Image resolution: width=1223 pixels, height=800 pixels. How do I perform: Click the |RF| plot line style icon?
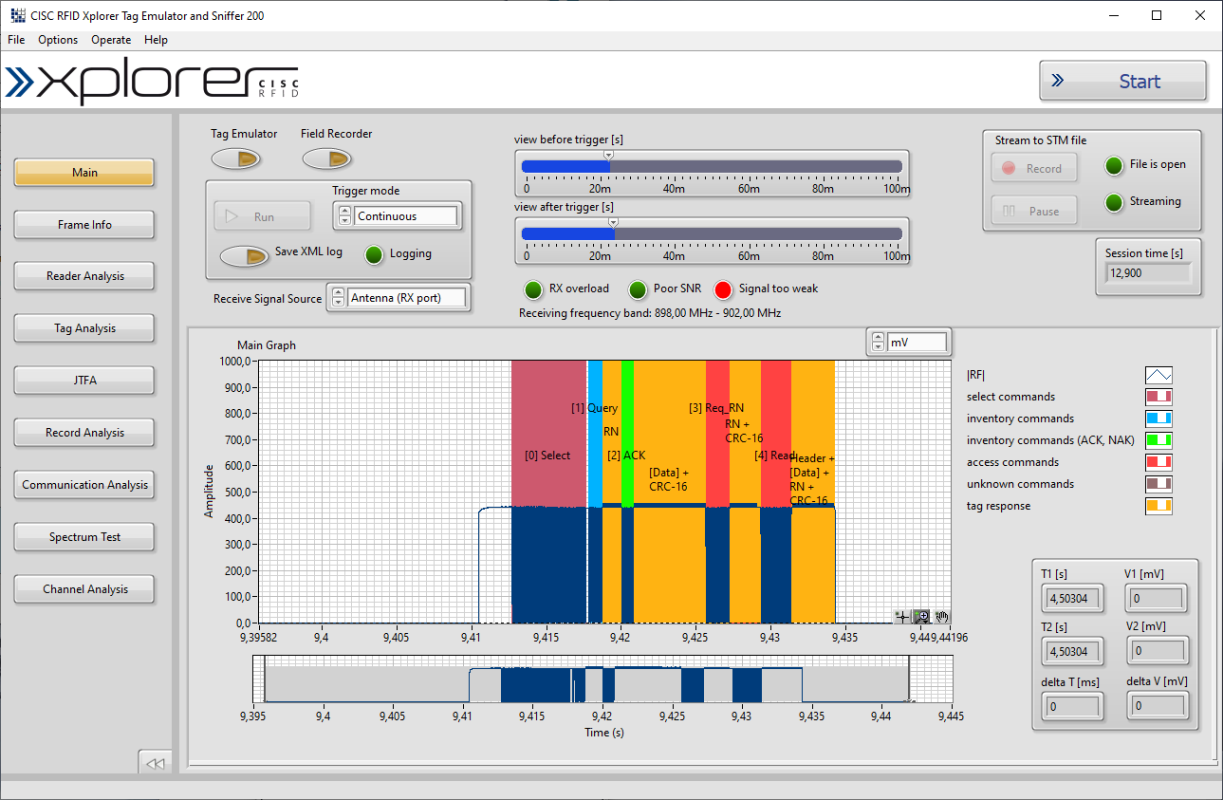1158,375
